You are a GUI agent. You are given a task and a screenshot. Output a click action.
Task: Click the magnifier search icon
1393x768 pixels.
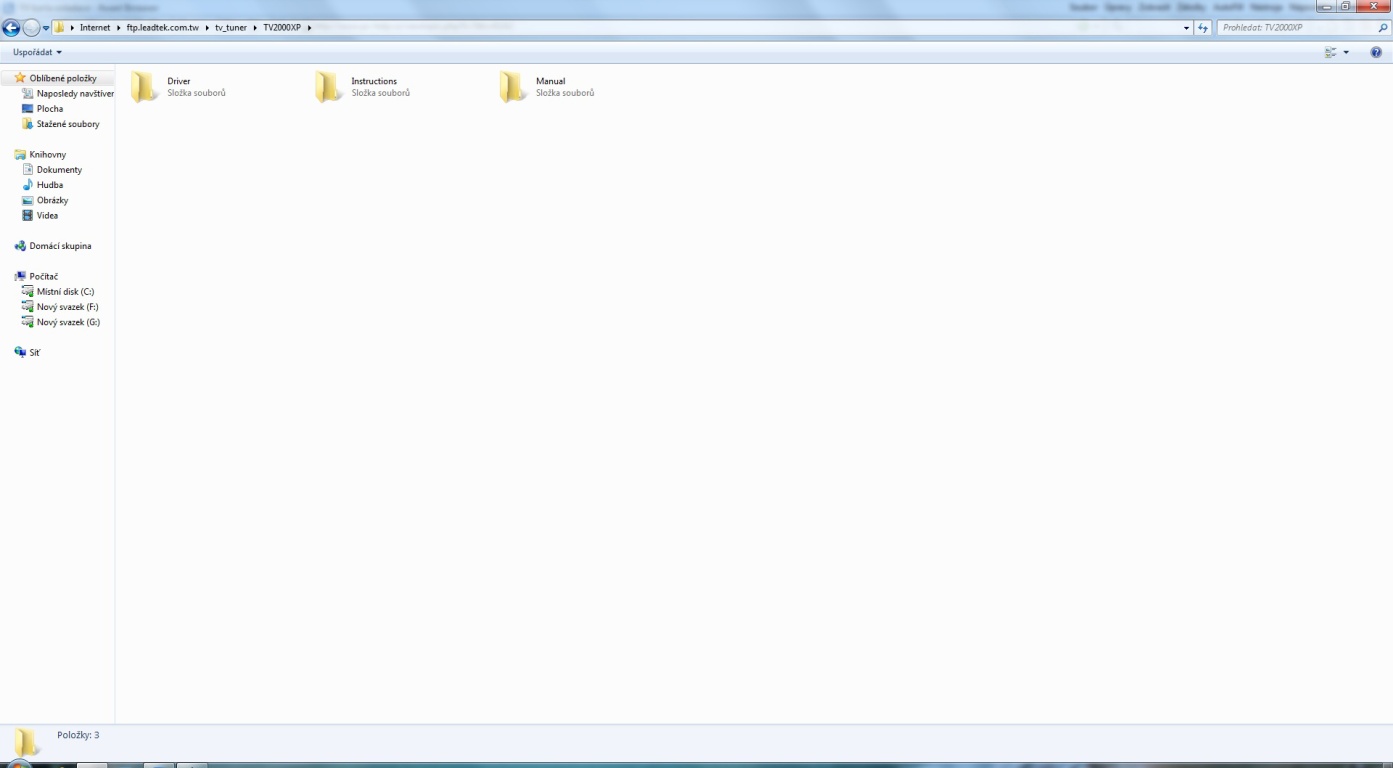1383,28
